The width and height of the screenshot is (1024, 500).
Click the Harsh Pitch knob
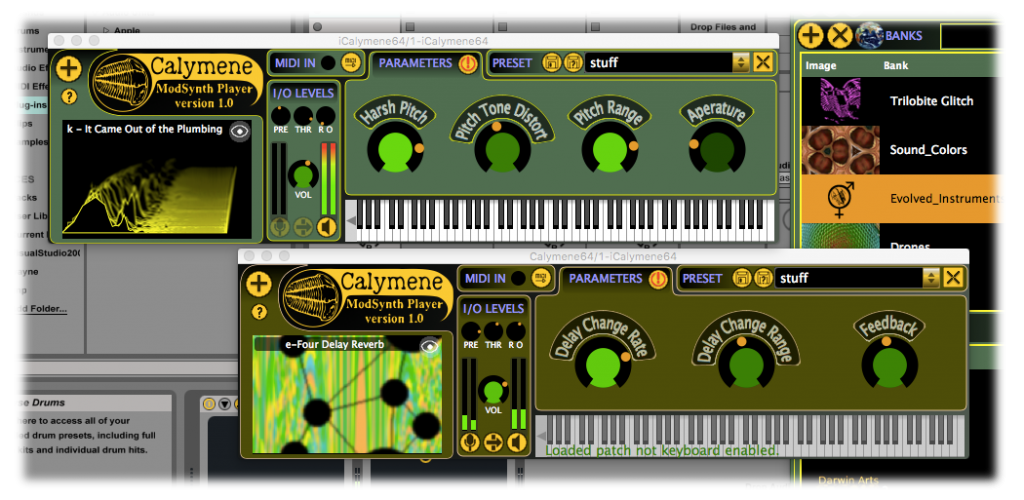(396, 148)
